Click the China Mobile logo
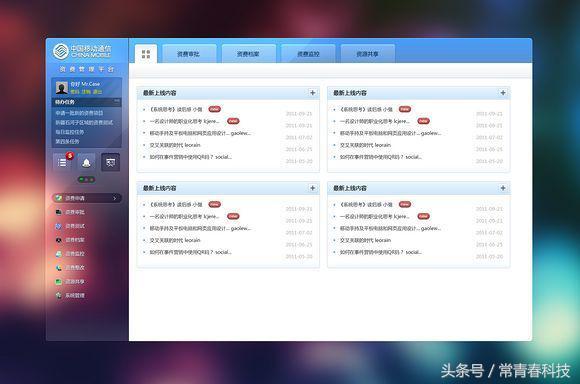580x384 pixels. coord(61,51)
